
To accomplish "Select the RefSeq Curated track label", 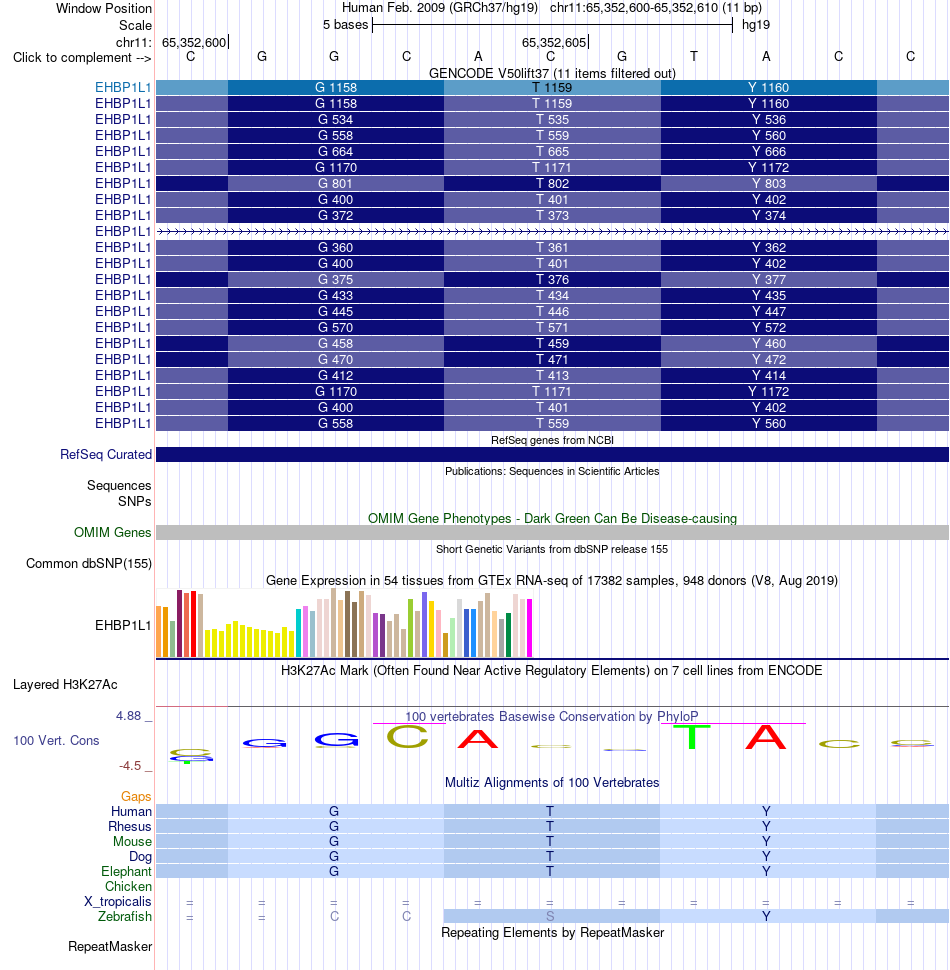I will (x=106, y=455).
